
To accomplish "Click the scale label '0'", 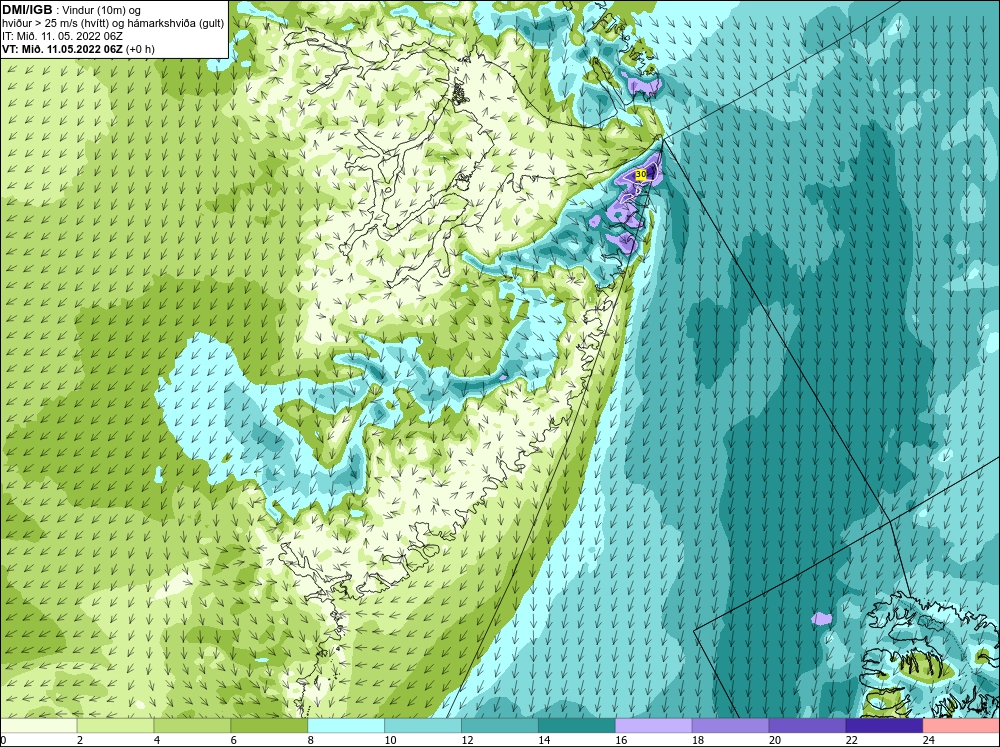I will click(x=3, y=740).
